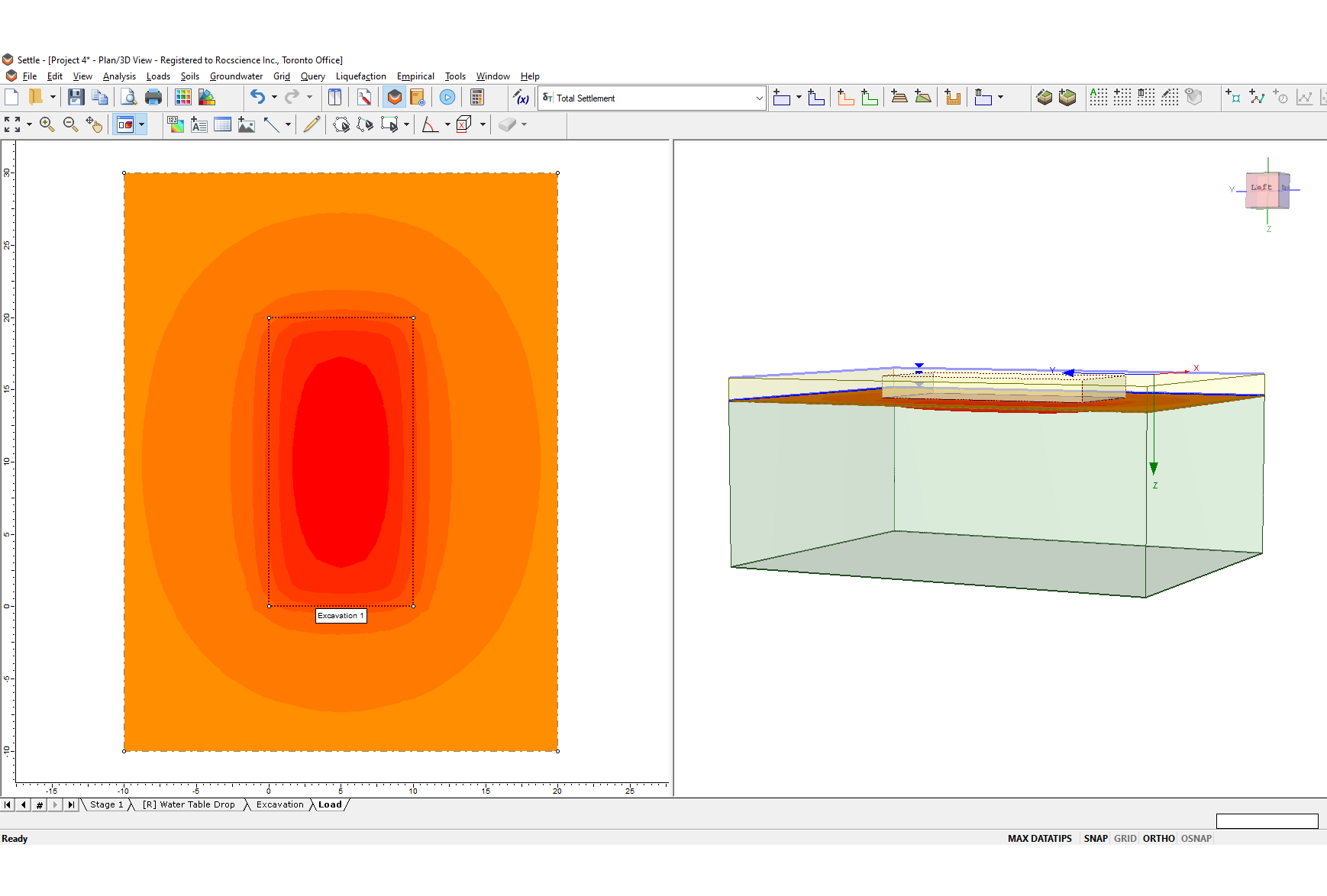Expand the rectangular load dropdown arrow
Image resolution: width=1327 pixels, height=896 pixels.
(799, 97)
